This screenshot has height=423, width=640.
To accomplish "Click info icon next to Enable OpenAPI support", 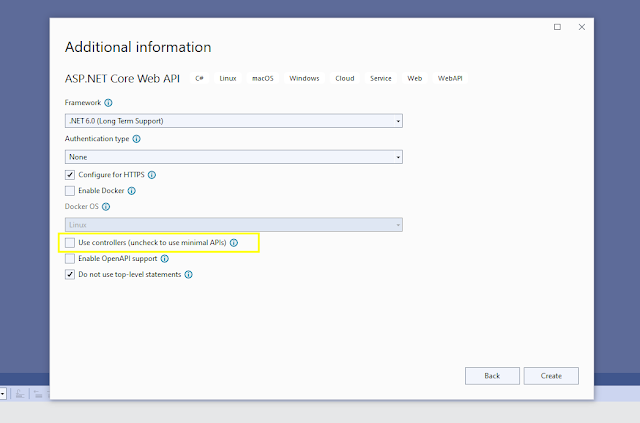I will [164, 258].
